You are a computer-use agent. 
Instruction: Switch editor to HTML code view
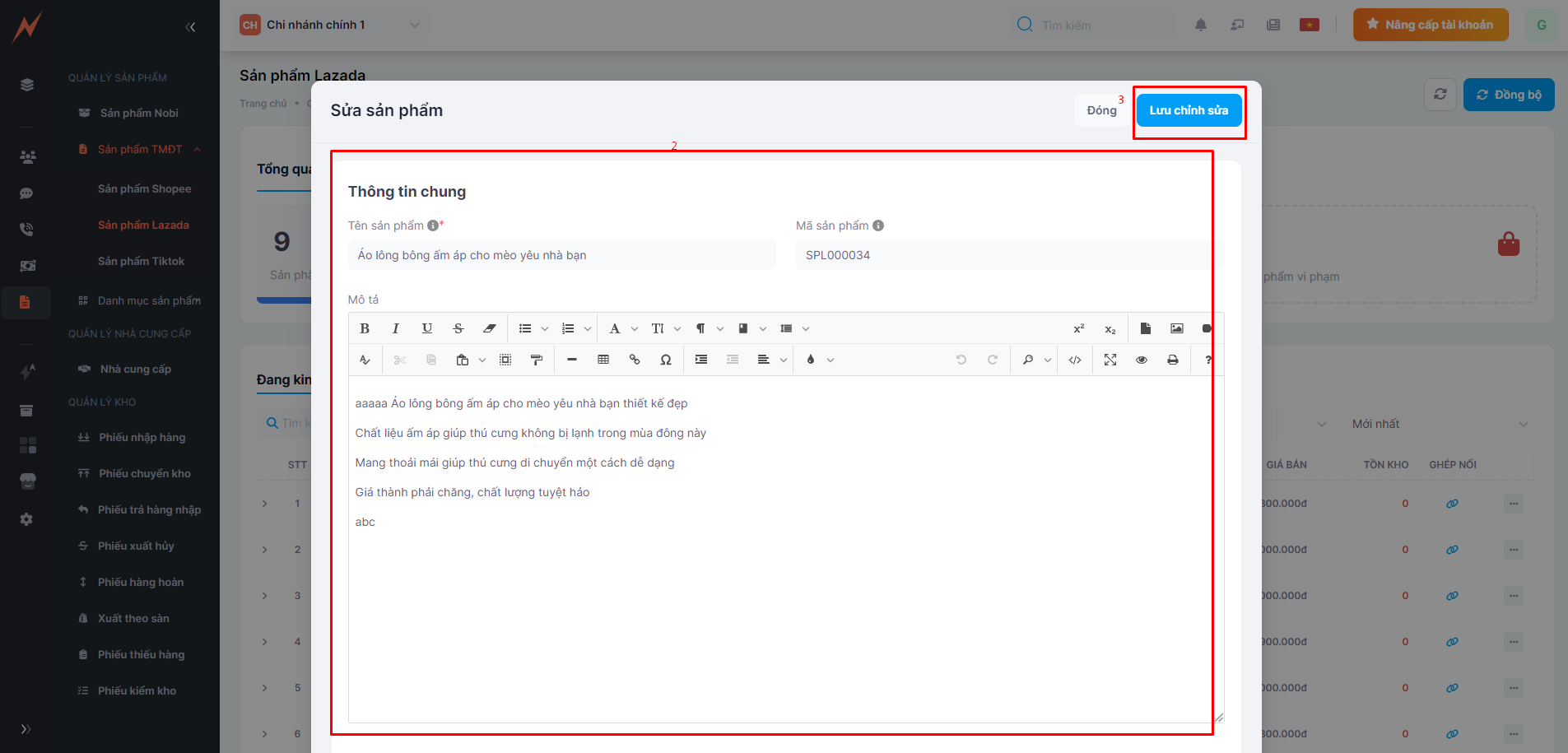(x=1075, y=360)
